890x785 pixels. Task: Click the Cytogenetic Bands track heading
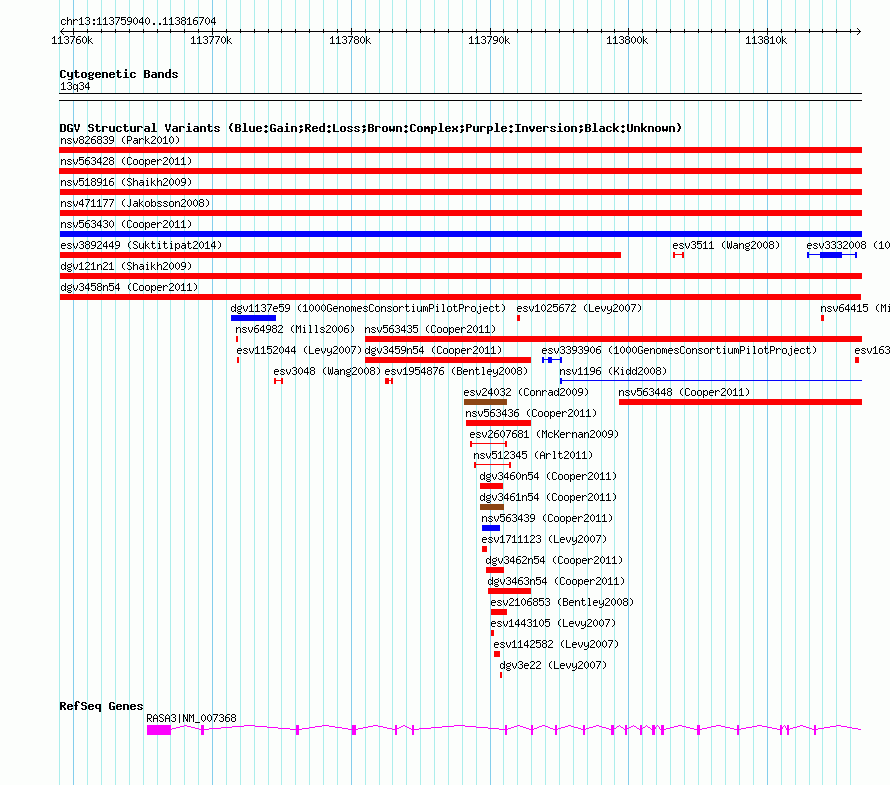pyautogui.click(x=119, y=74)
